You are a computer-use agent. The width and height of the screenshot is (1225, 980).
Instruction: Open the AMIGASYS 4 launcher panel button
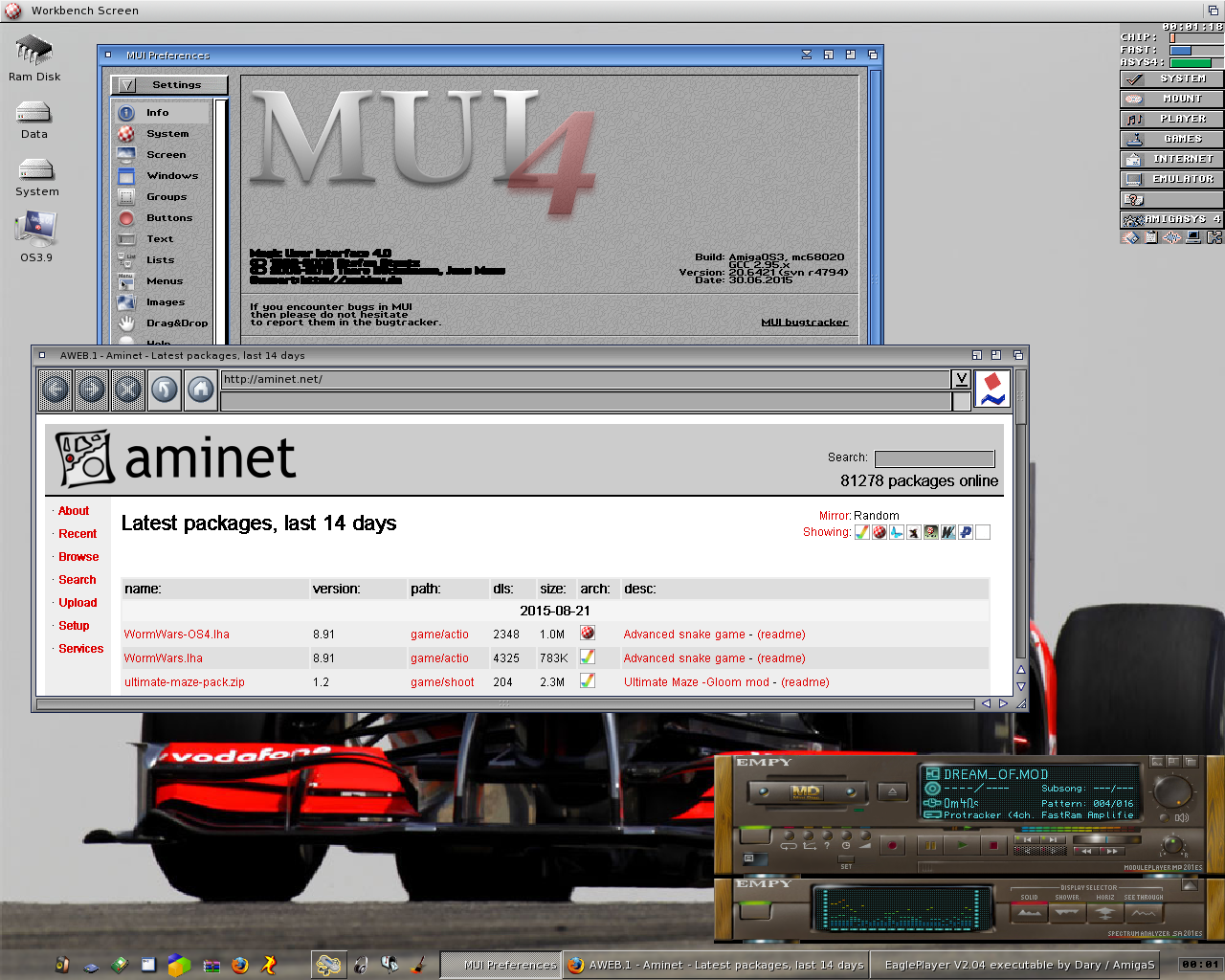1171,219
